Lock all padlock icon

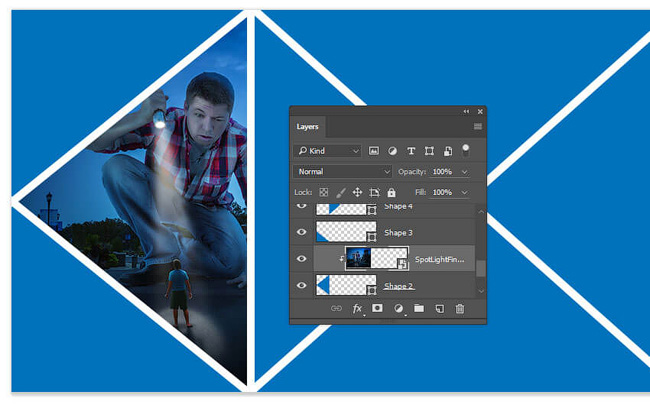click(x=391, y=192)
